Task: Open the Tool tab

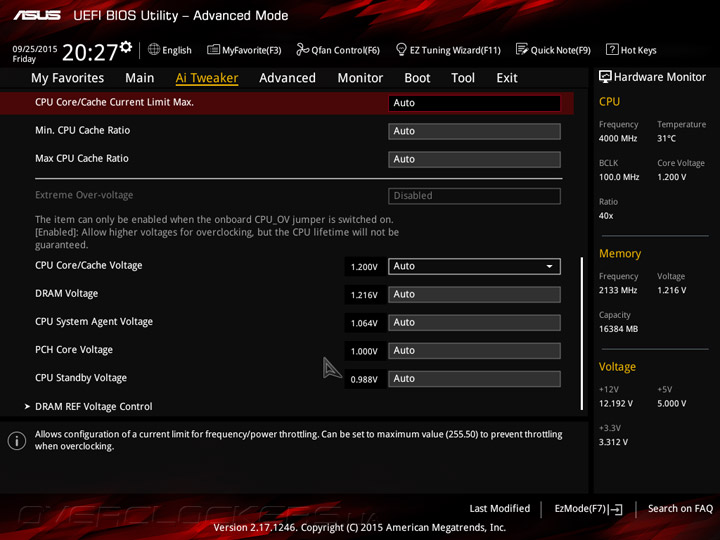Action: (x=463, y=78)
